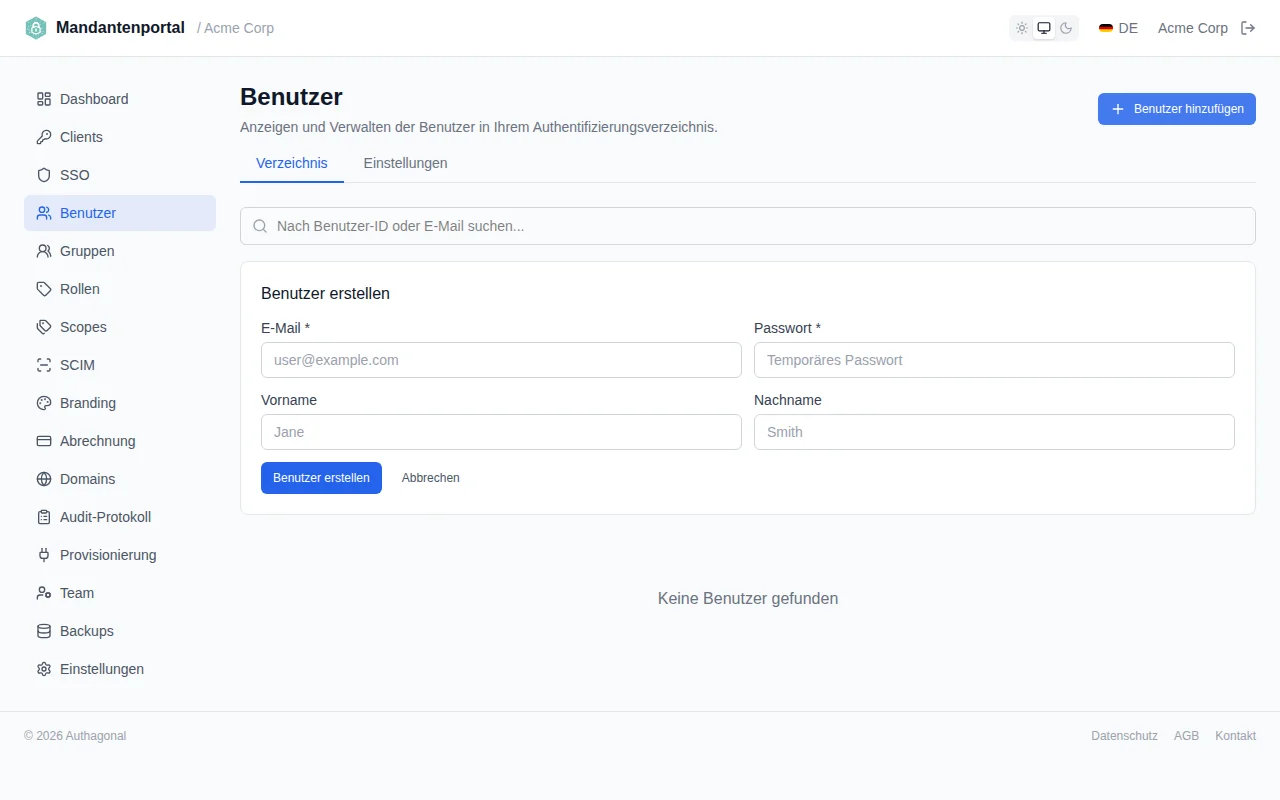Viewport: 1280px width, 800px height.
Task: Click the 'Benutzer erstellen' form heading
Action: click(325, 294)
